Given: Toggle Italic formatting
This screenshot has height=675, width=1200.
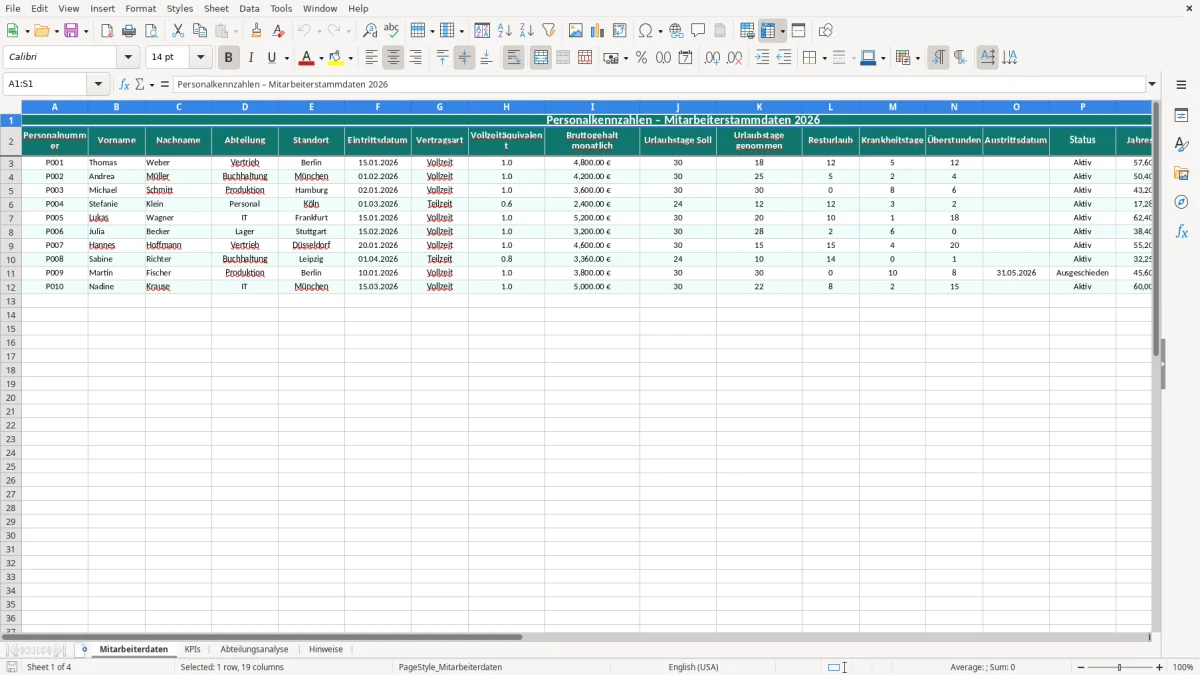Looking at the screenshot, I should pos(250,58).
